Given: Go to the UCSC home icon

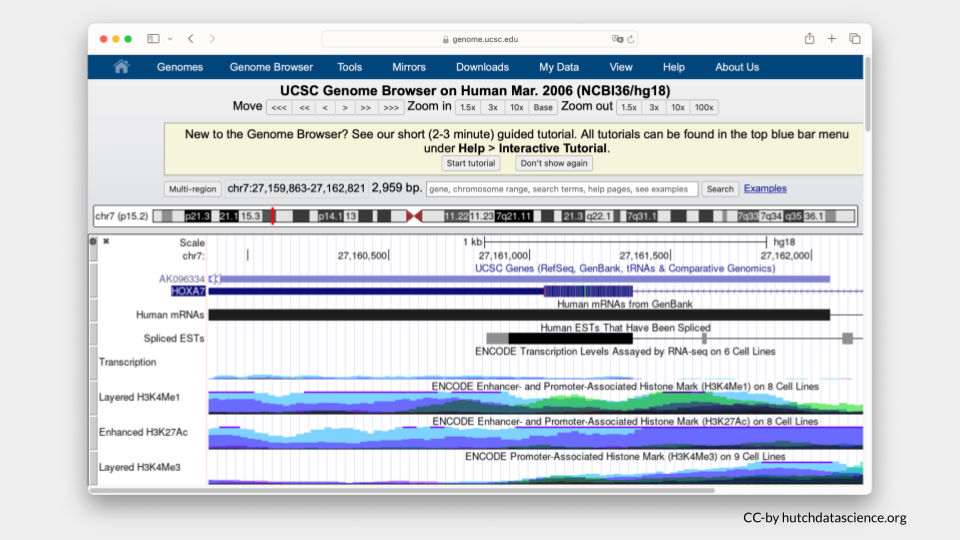Looking at the screenshot, I should click(121, 67).
